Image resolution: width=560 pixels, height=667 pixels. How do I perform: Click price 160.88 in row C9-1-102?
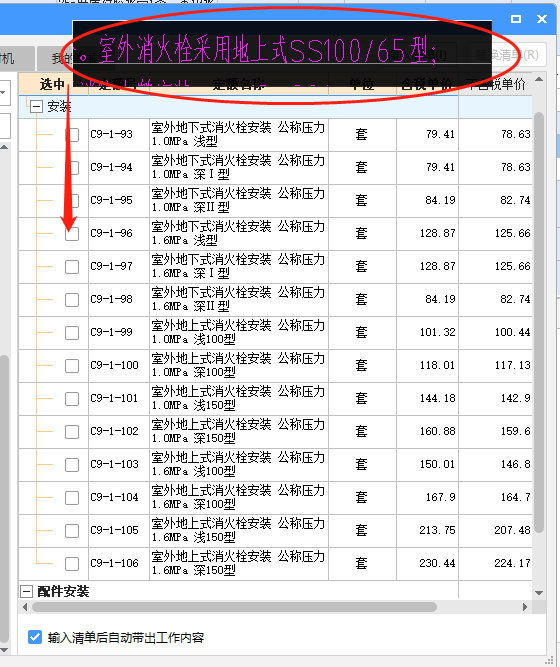tap(437, 431)
